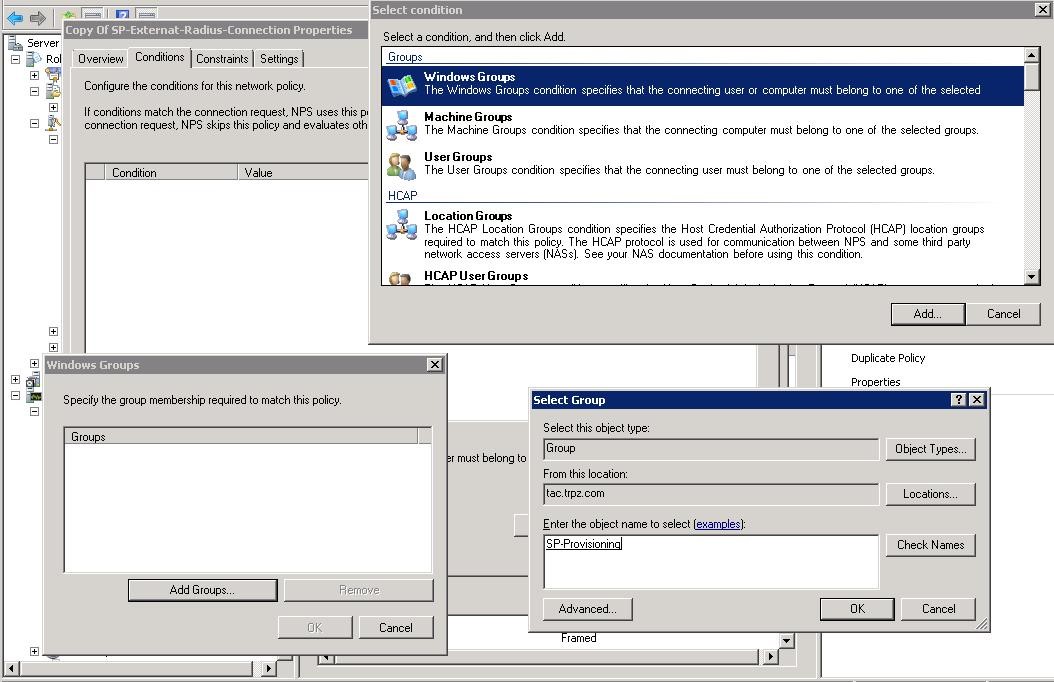
Task: Select the HCAP User Groups icon
Action: click(400, 280)
